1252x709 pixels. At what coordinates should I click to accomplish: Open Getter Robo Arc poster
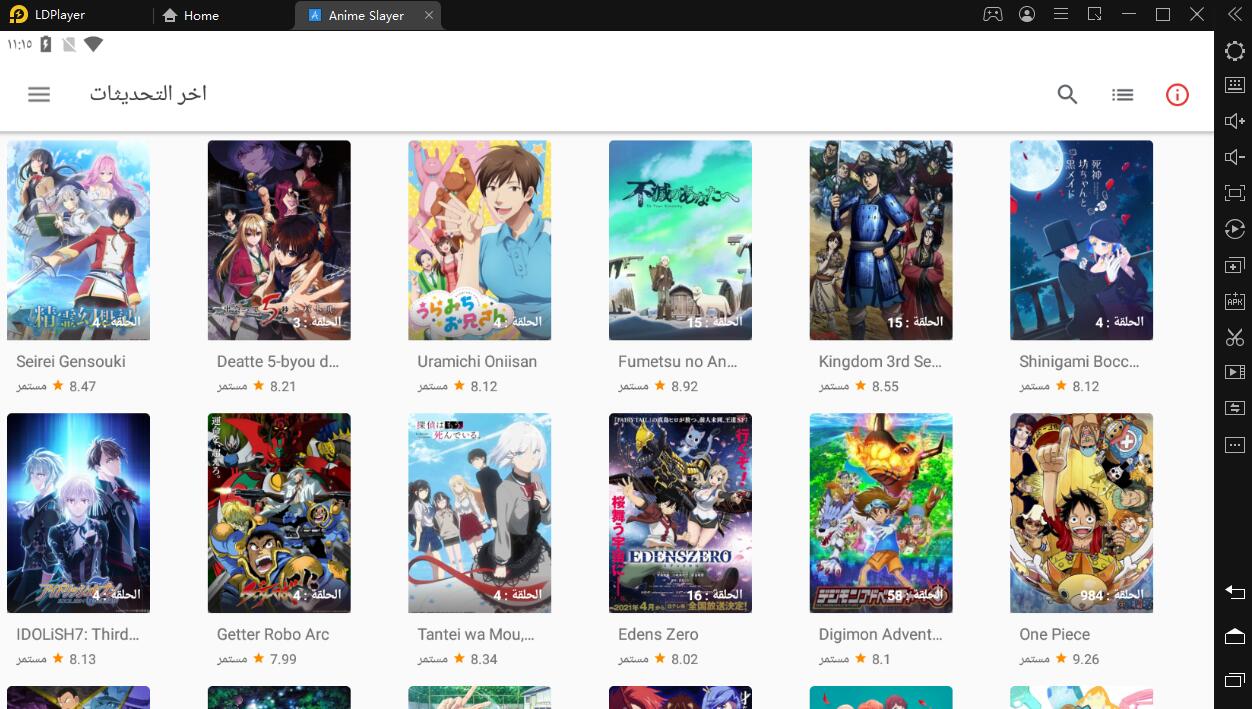coord(279,513)
